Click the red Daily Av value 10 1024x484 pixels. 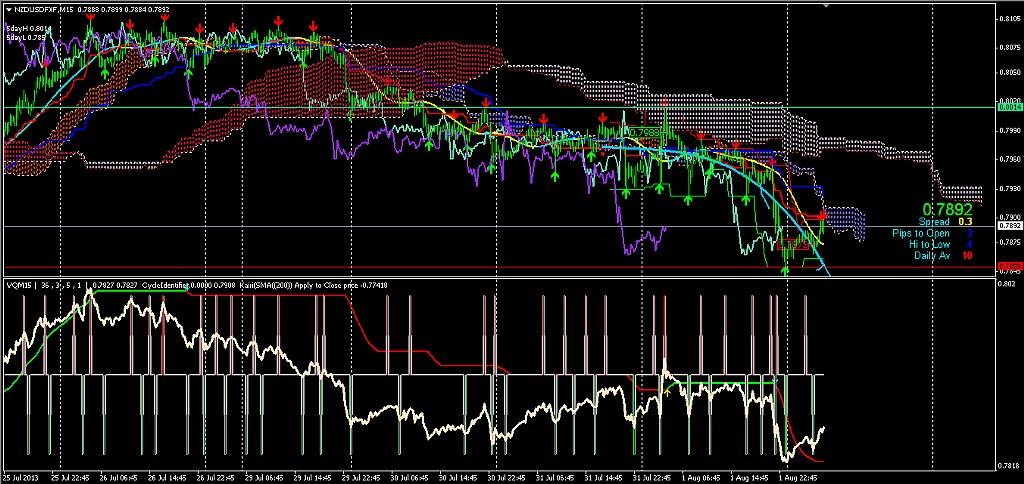[968, 255]
